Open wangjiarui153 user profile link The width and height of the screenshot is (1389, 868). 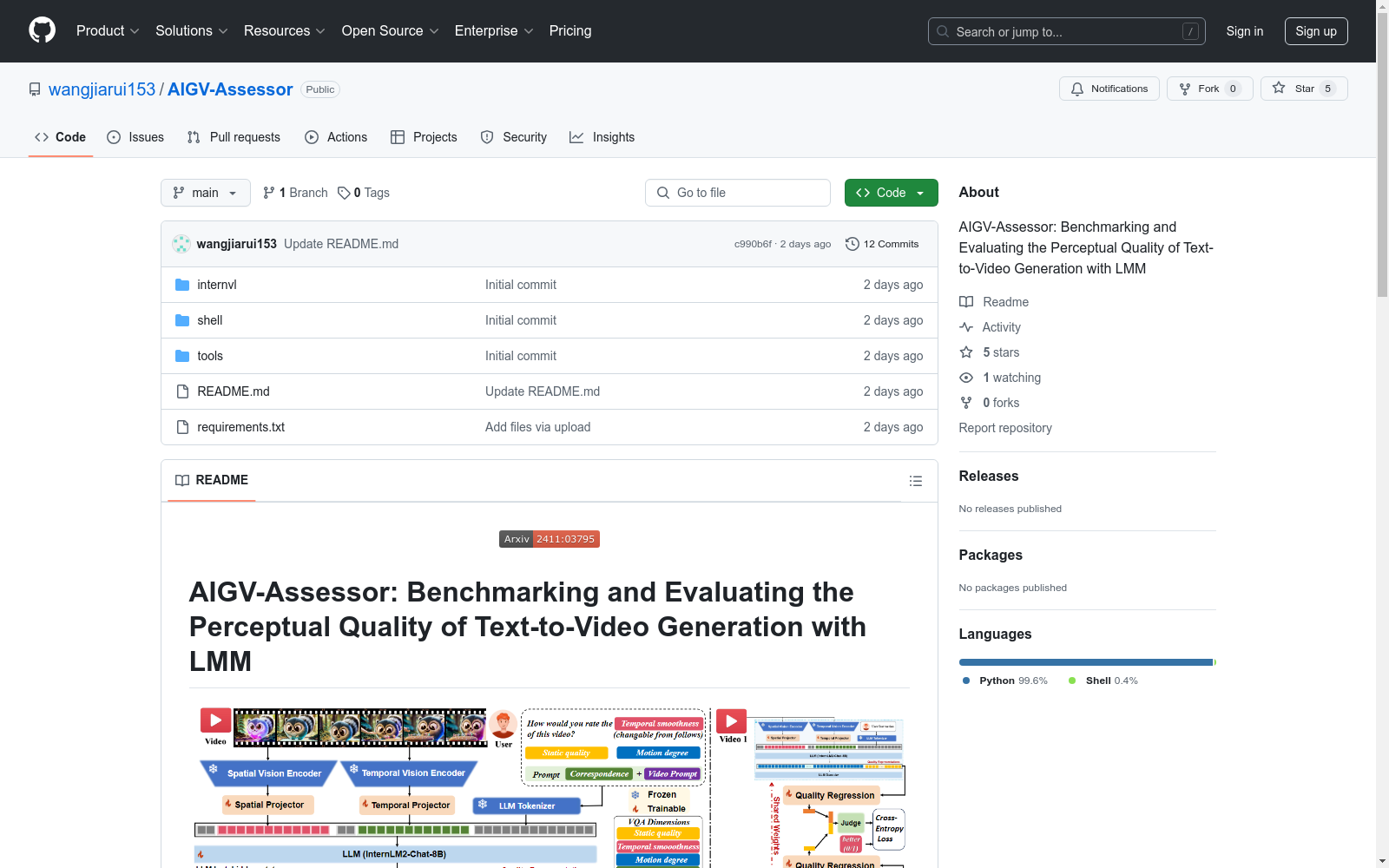point(102,89)
